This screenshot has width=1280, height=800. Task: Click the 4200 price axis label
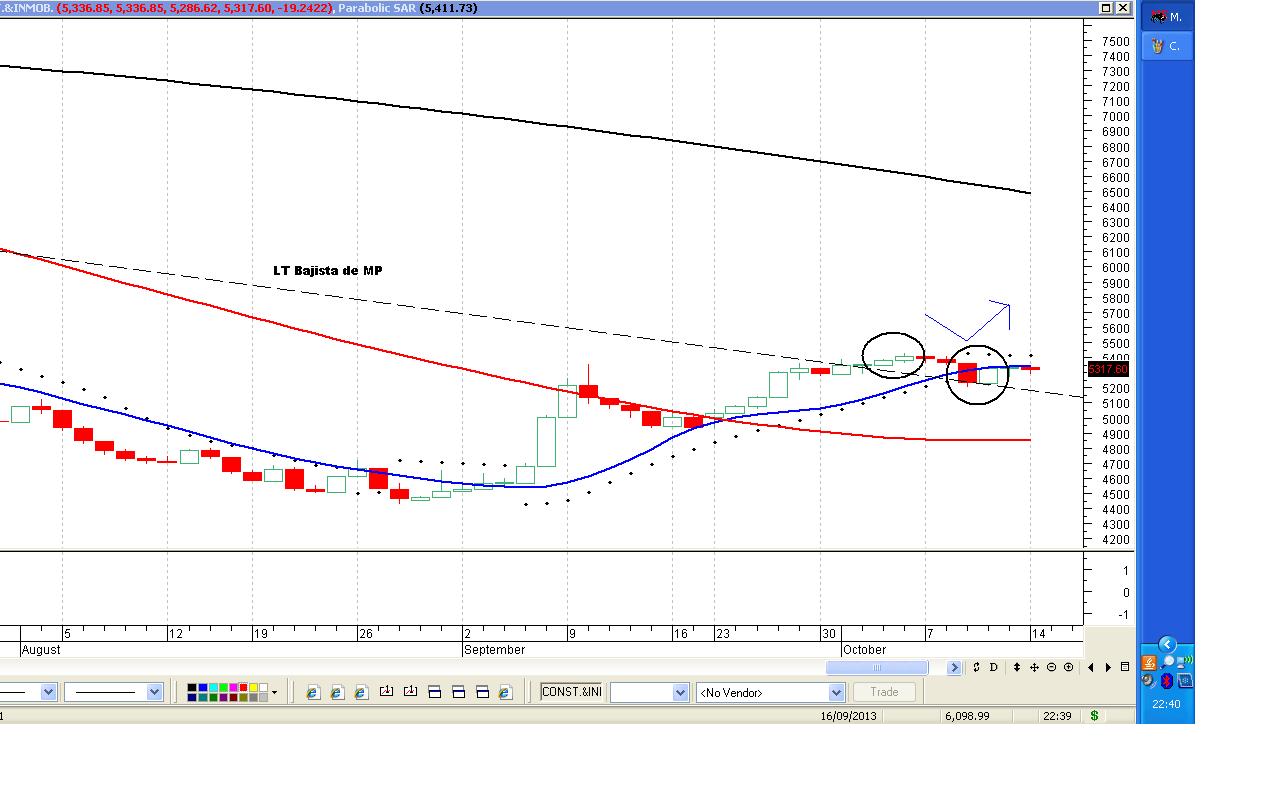tap(1115, 540)
